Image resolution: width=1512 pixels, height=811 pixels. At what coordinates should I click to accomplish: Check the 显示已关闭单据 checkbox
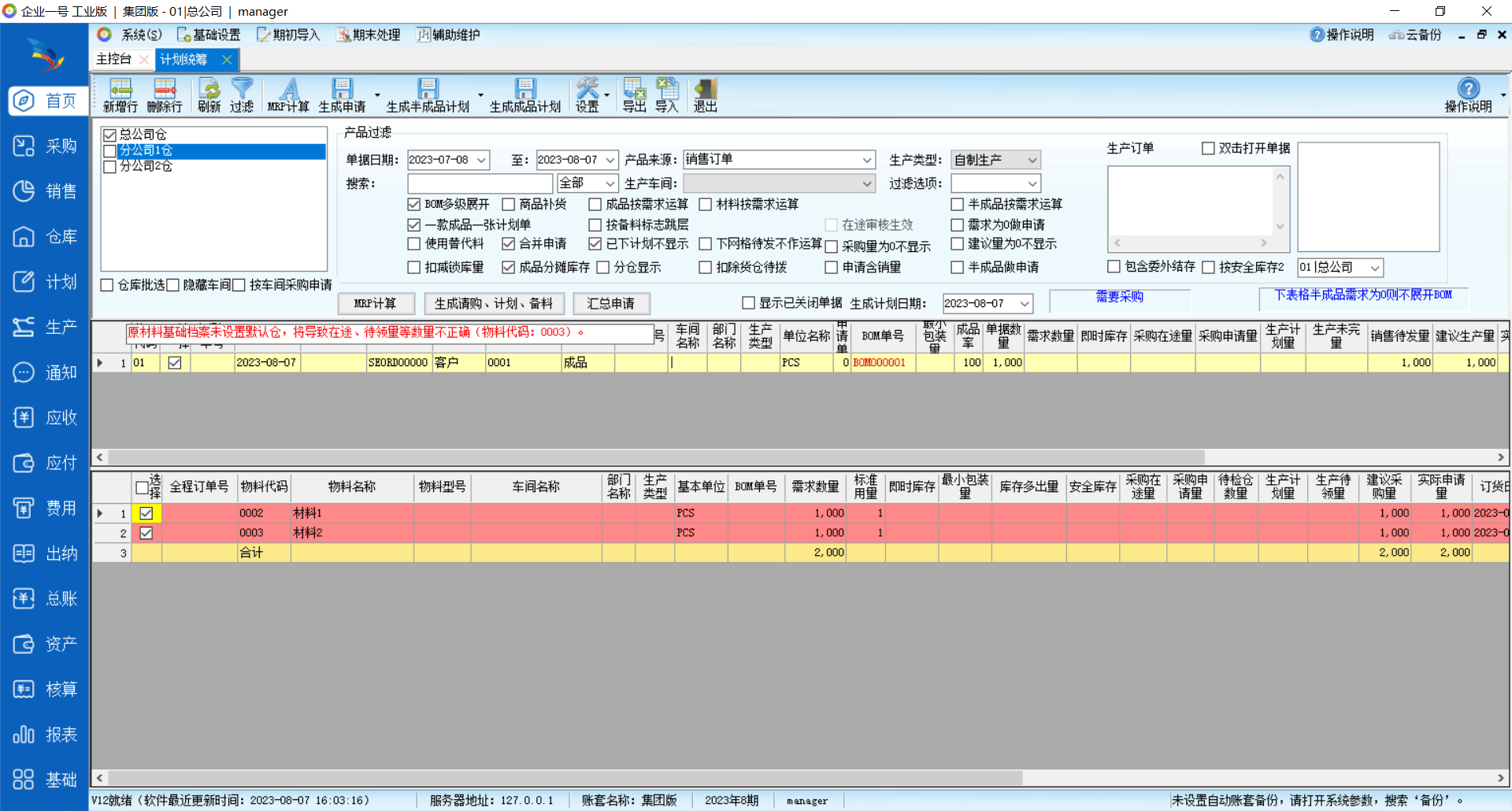(749, 303)
